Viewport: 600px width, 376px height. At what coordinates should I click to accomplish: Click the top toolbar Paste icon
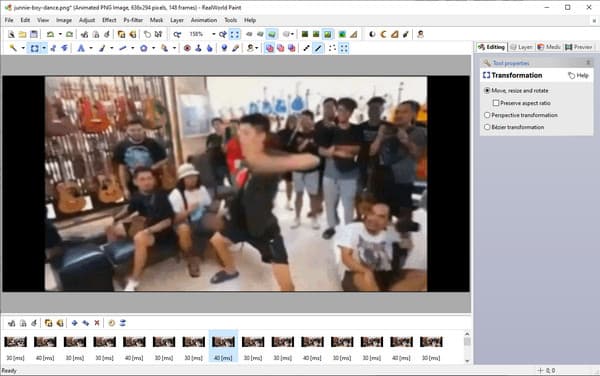pos(107,34)
